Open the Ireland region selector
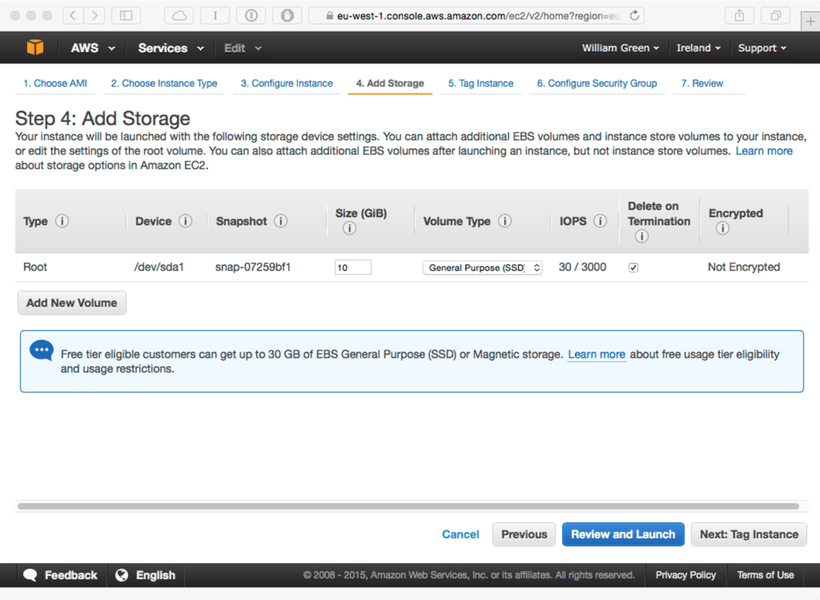Screen dimensions: 820x600 (699, 48)
